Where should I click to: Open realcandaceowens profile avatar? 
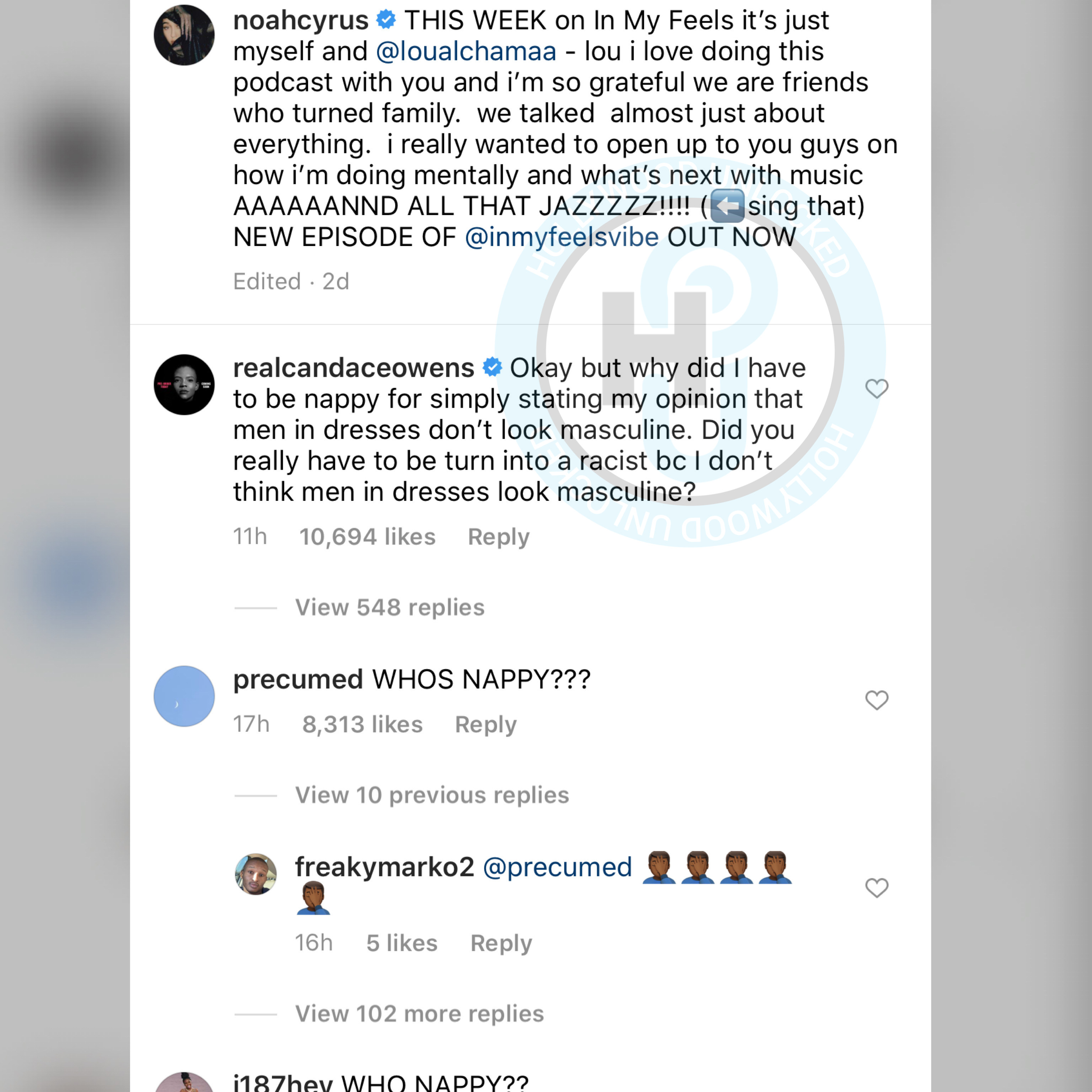tap(184, 384)
